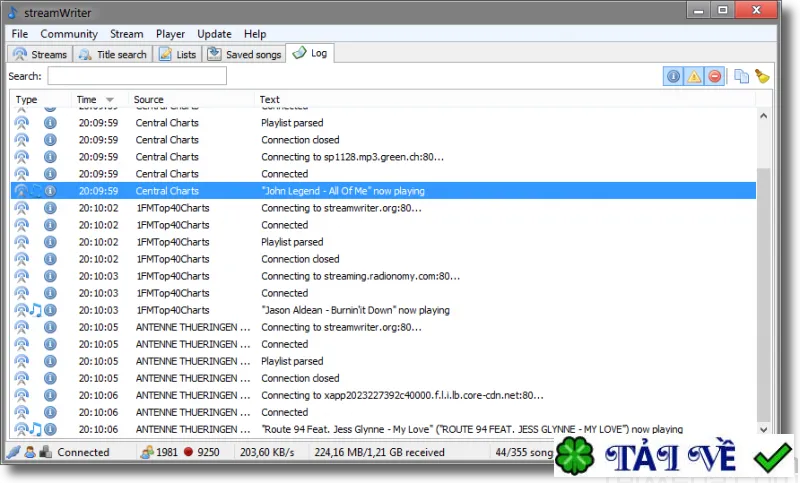Minimize the streamWriter window
This screenshot has height=483, width=800.
699,10
